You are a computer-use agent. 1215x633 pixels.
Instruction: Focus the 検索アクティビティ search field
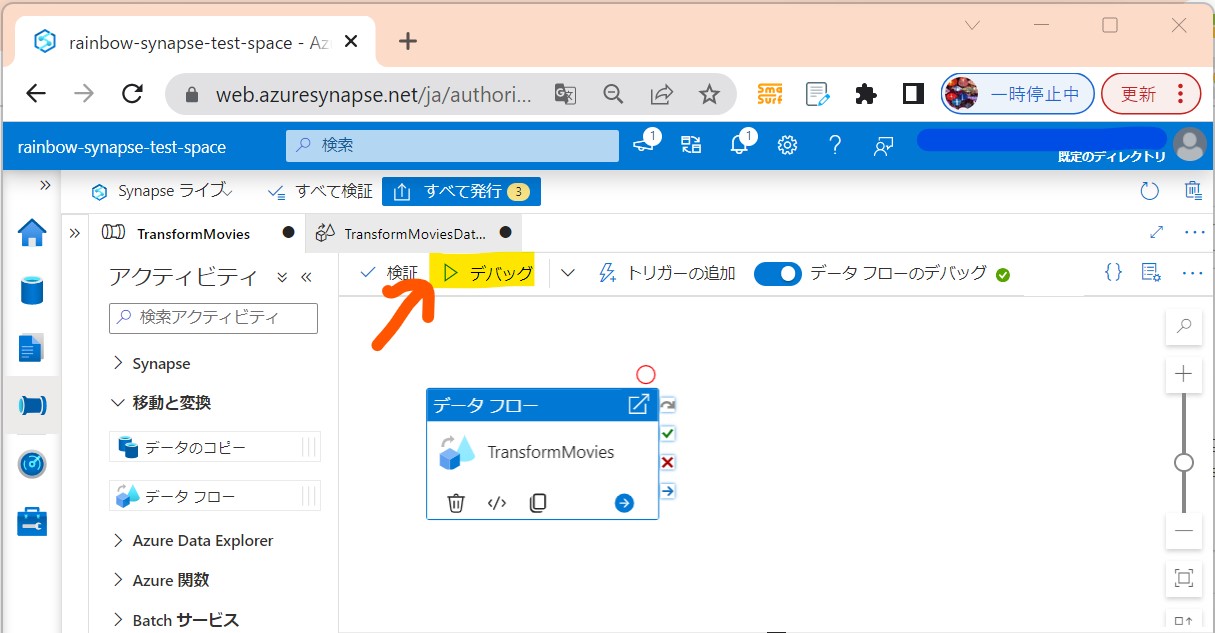(x=213, y=318)
